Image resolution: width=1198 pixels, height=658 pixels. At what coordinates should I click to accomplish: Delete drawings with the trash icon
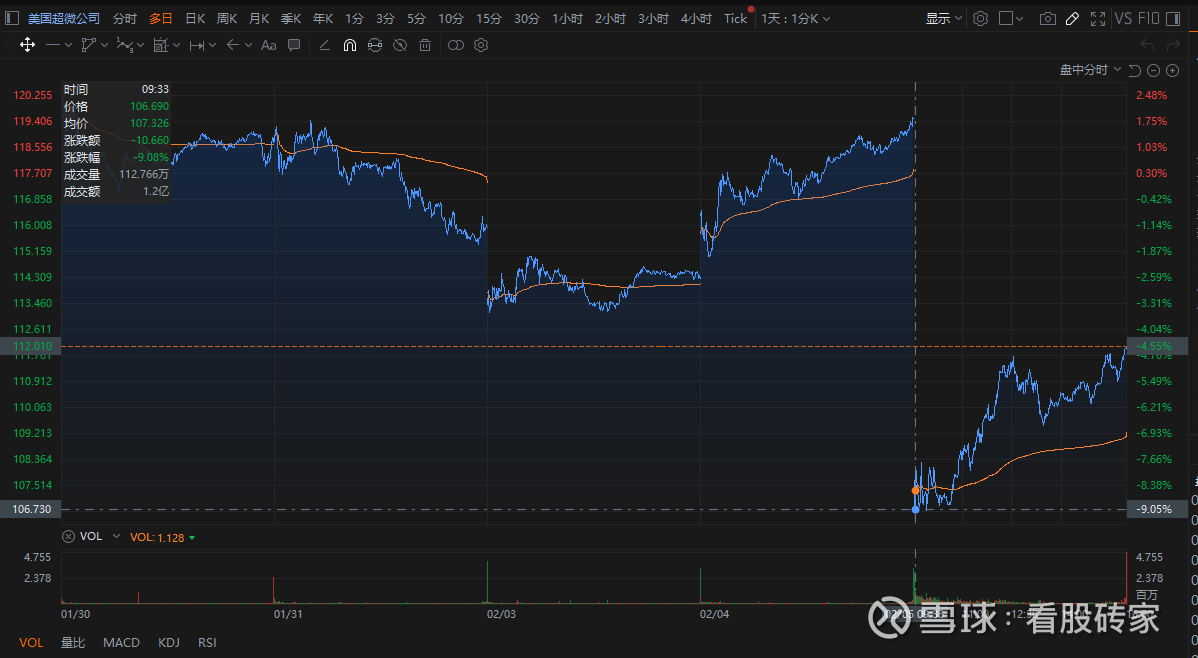tap(425, 45)
